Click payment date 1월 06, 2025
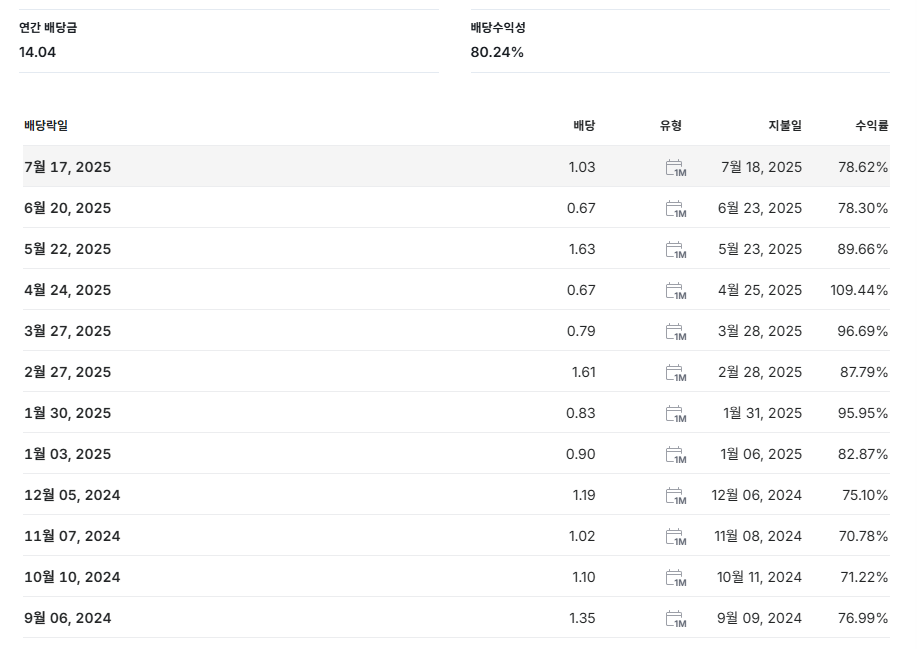The height and width of the screenshot is (649, 917). coord(761,453)
